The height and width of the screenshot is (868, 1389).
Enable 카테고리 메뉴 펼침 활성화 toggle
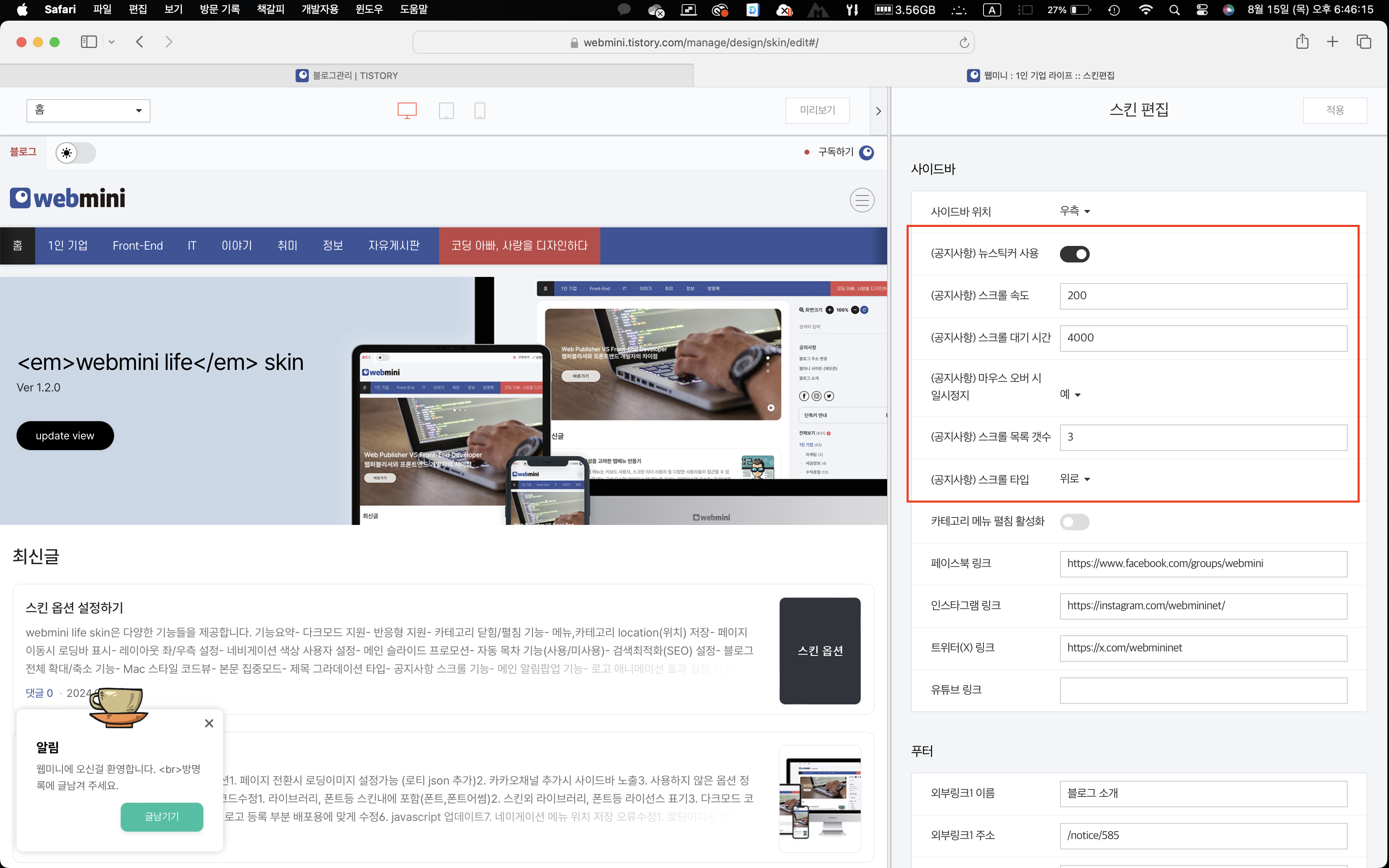1074,522
